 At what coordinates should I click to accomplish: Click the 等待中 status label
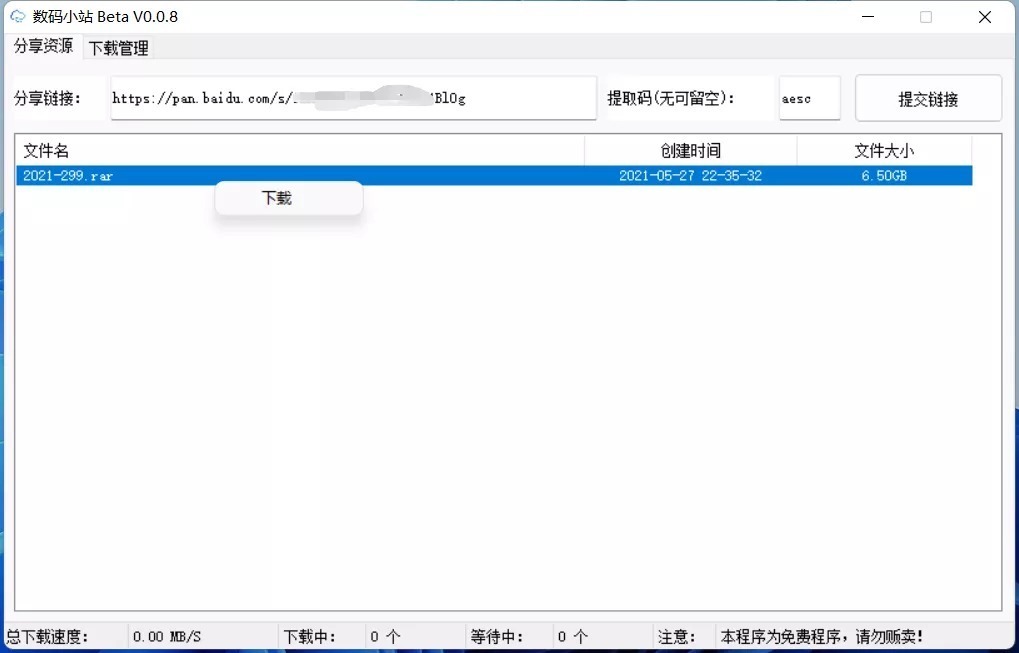[498, 637]
